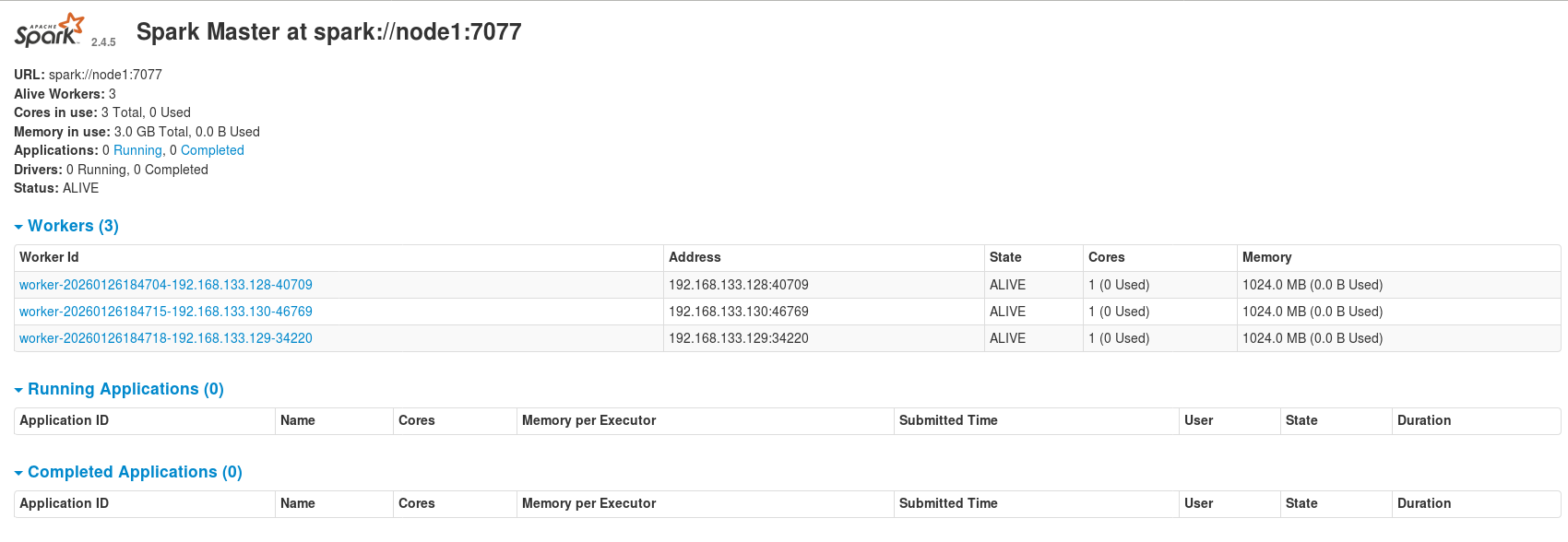This screenshot has width=1568, height=542.
Task: Click the Spark Master page title
Action: 329,32
